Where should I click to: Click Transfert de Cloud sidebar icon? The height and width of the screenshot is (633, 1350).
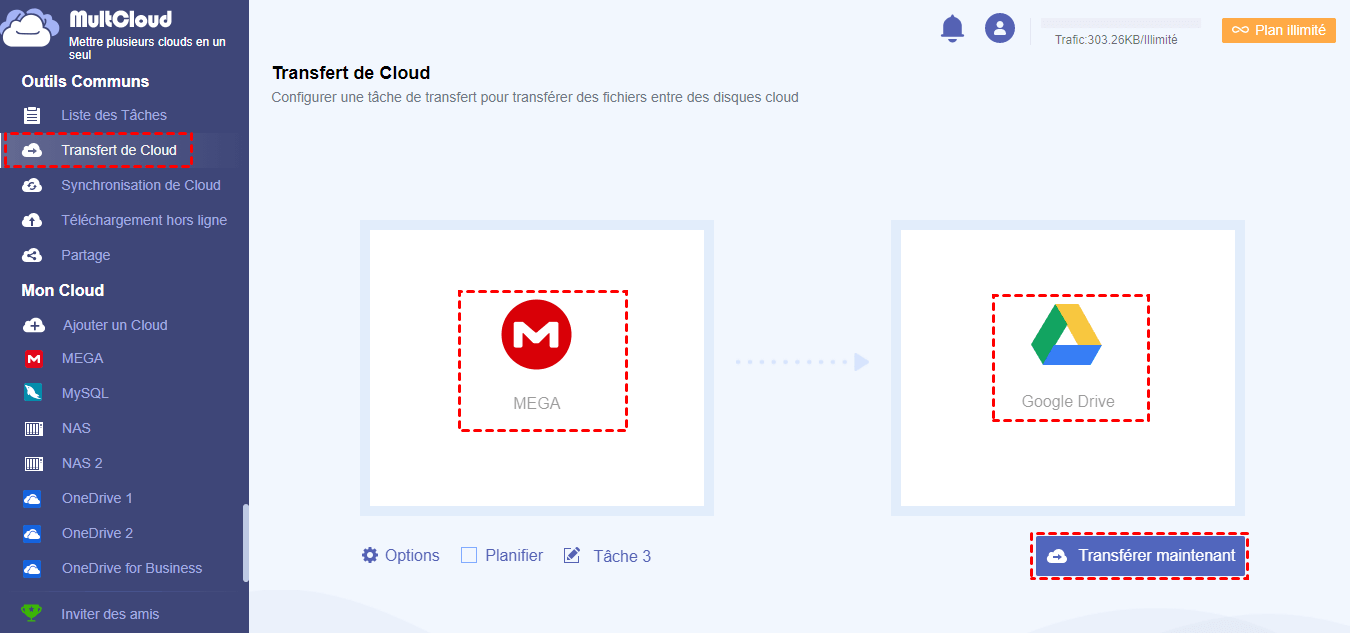pyautogui.click(x=33, y=150)
